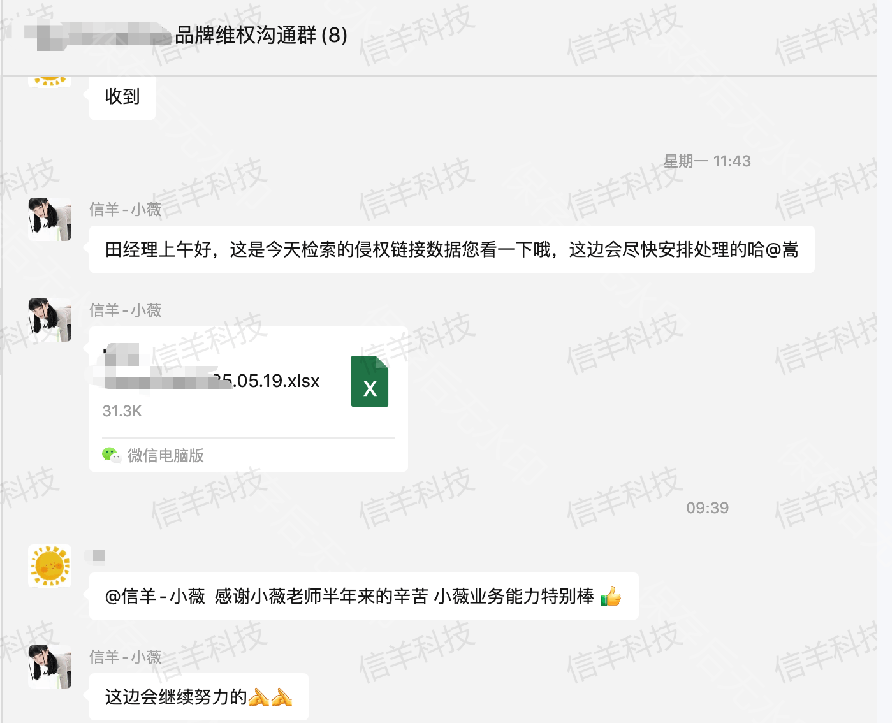Click the 09:39 timestamp
This screenshot has height=723, width=892.
[x=707, y=507]
